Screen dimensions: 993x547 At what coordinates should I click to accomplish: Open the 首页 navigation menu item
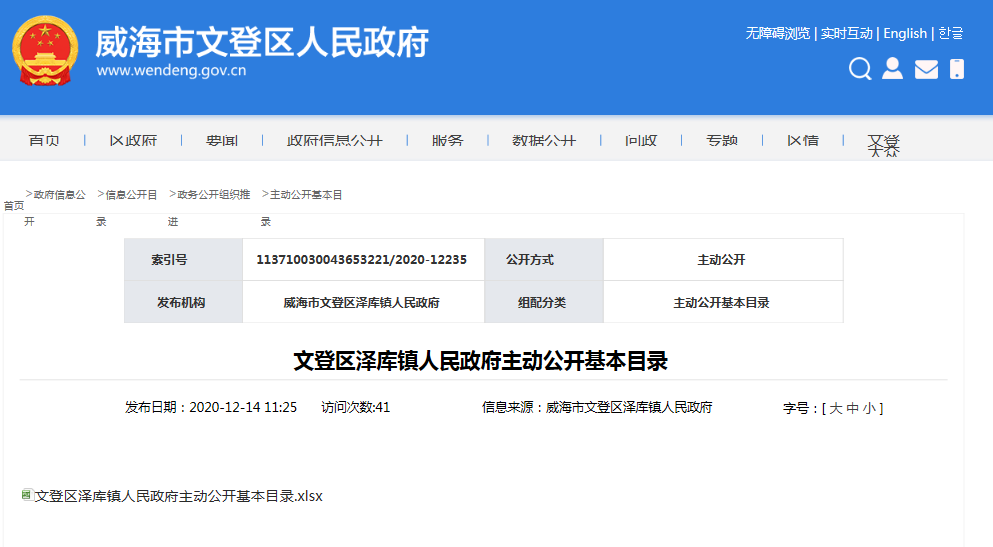(44, 141)
